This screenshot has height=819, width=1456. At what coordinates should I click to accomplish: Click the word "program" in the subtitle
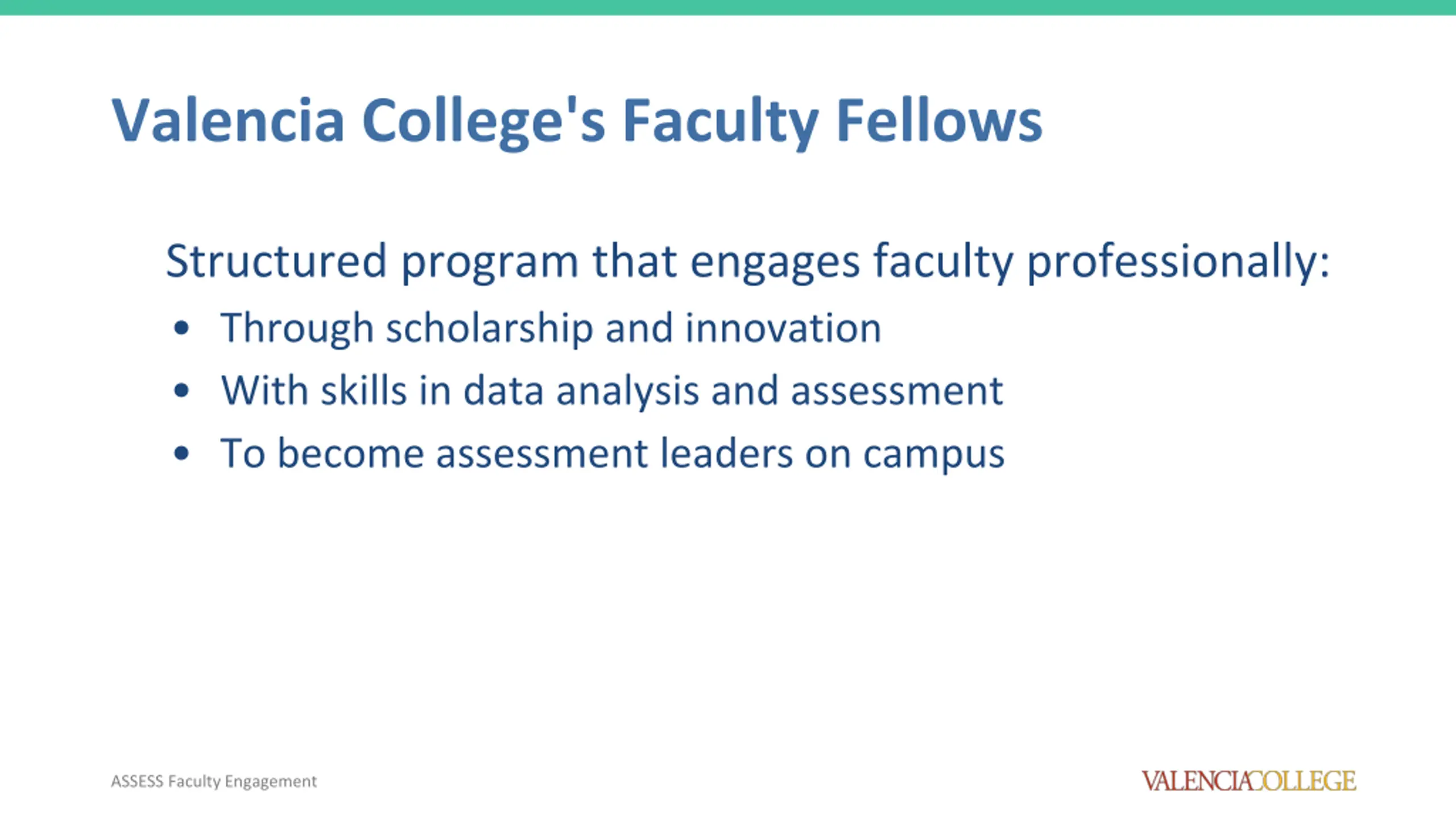click(x=490, y=262)
